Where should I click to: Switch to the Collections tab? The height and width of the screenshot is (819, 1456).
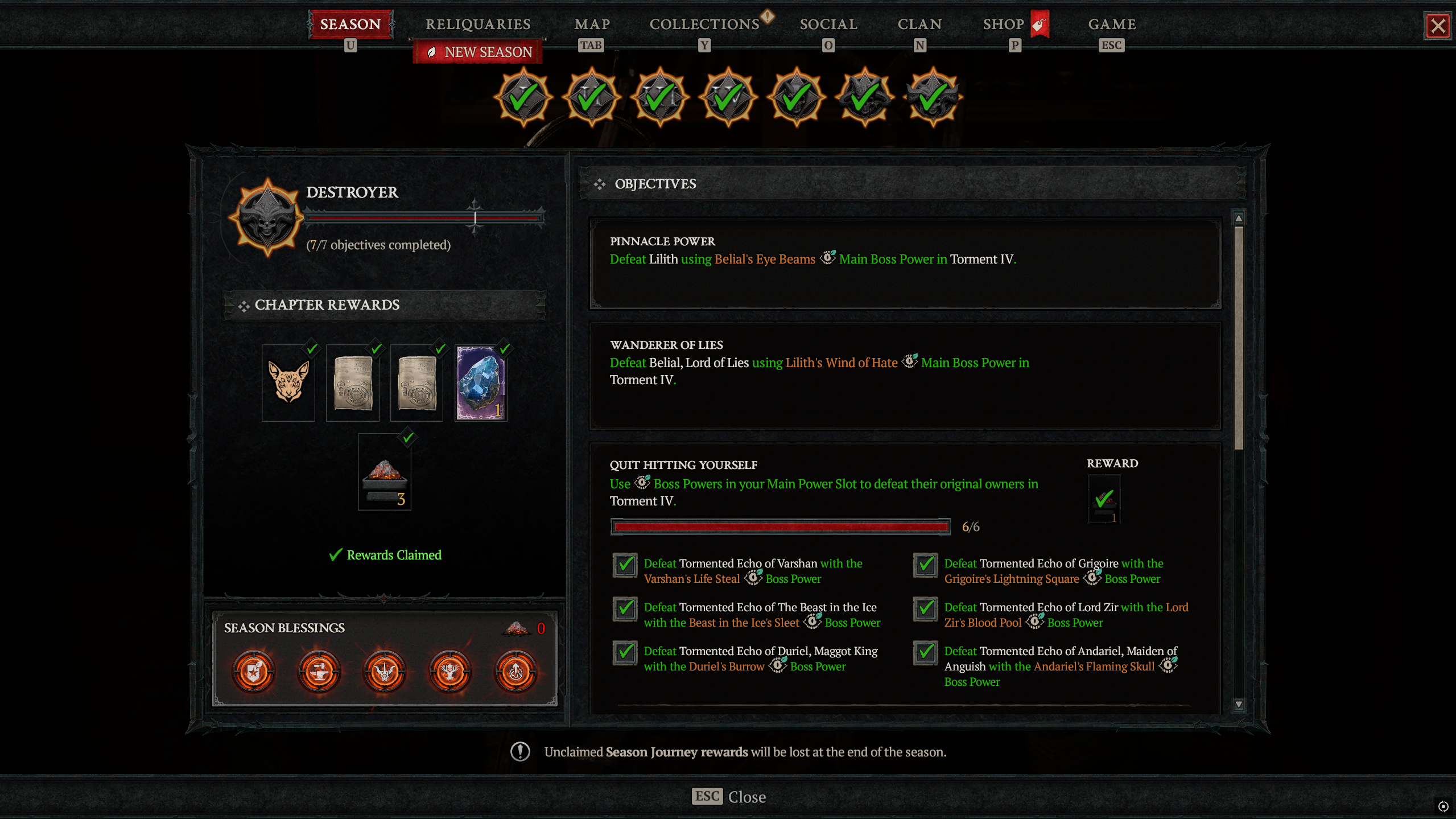[704, 24]
